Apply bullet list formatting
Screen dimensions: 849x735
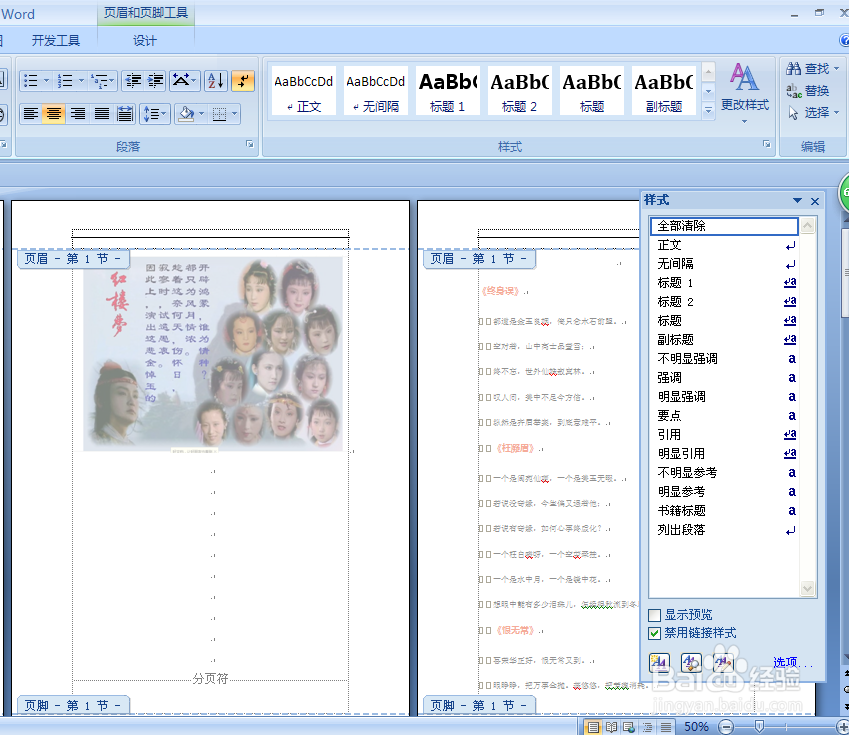pyautogui.click(x=31, y=81)
